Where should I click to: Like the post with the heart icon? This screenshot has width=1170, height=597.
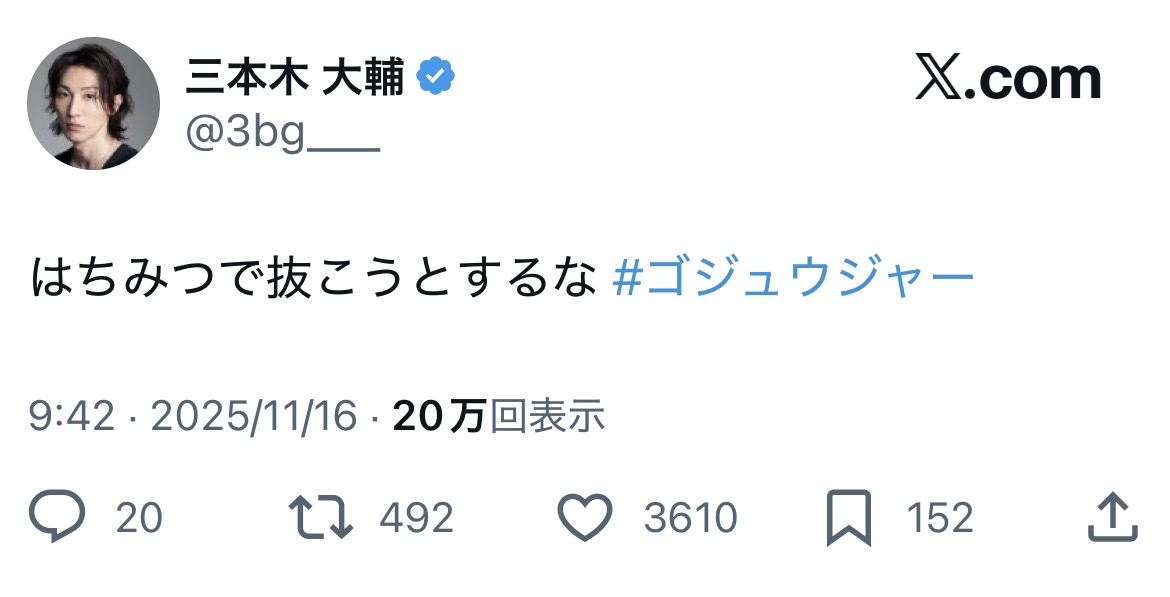coord(584,519)
